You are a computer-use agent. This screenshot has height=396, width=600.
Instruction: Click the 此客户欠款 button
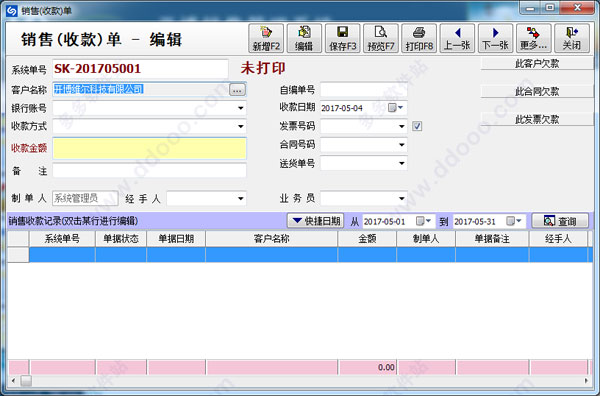point(537,64)
